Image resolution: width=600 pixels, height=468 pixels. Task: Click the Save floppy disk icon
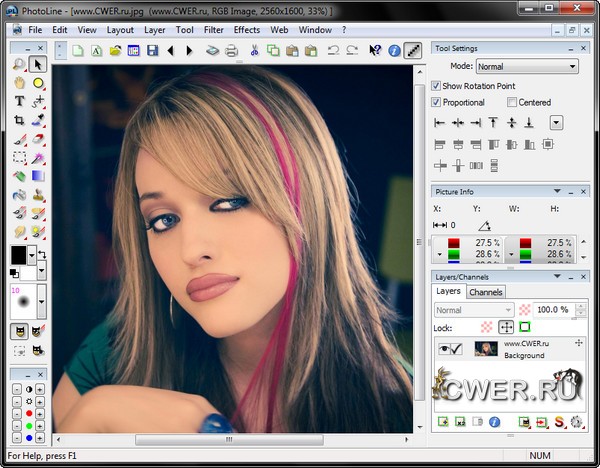click(152, 50)
